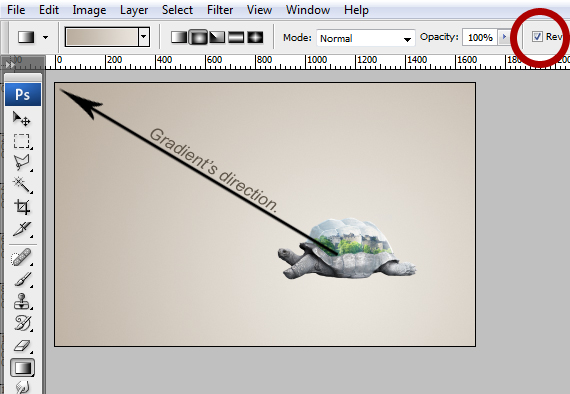Click the Gradient tool preset icon
Image resolution: width=570 pixels, height=394 pixels.
pyautogui.click(x=26, y=37)
